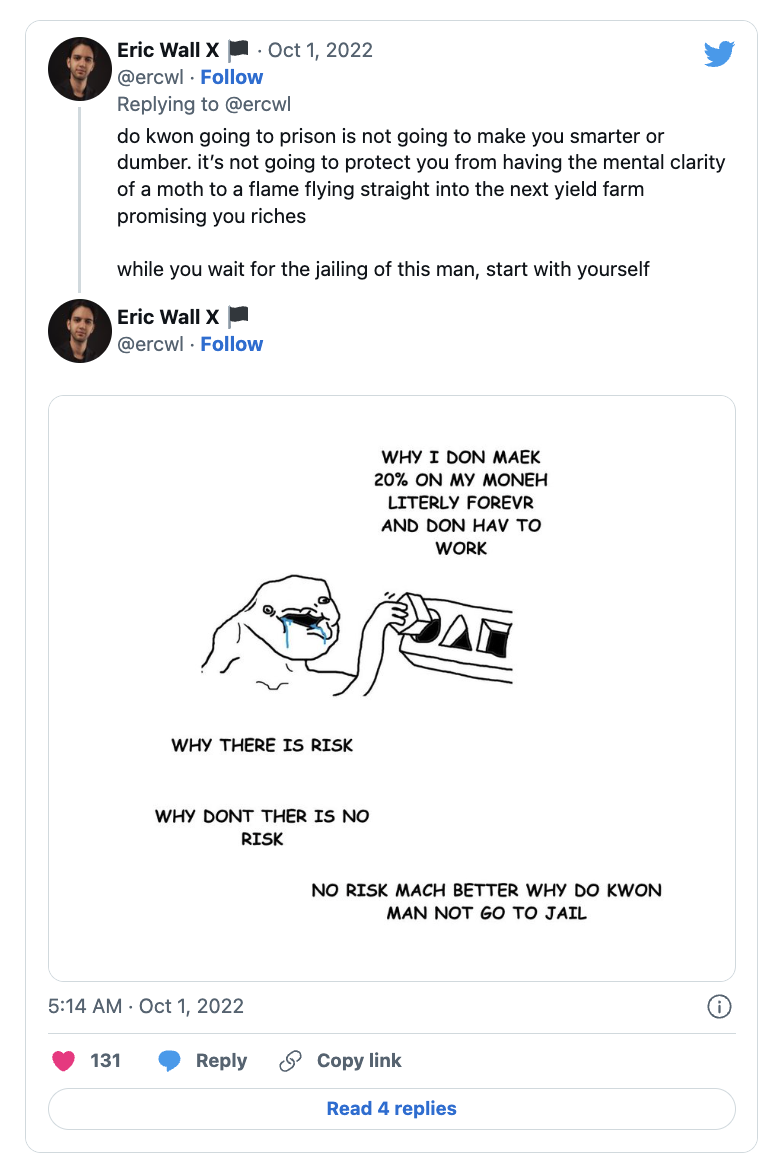Open Eric Wall X name above the meme
Screen dimensions: 780x1174
[x=167, y=318]
